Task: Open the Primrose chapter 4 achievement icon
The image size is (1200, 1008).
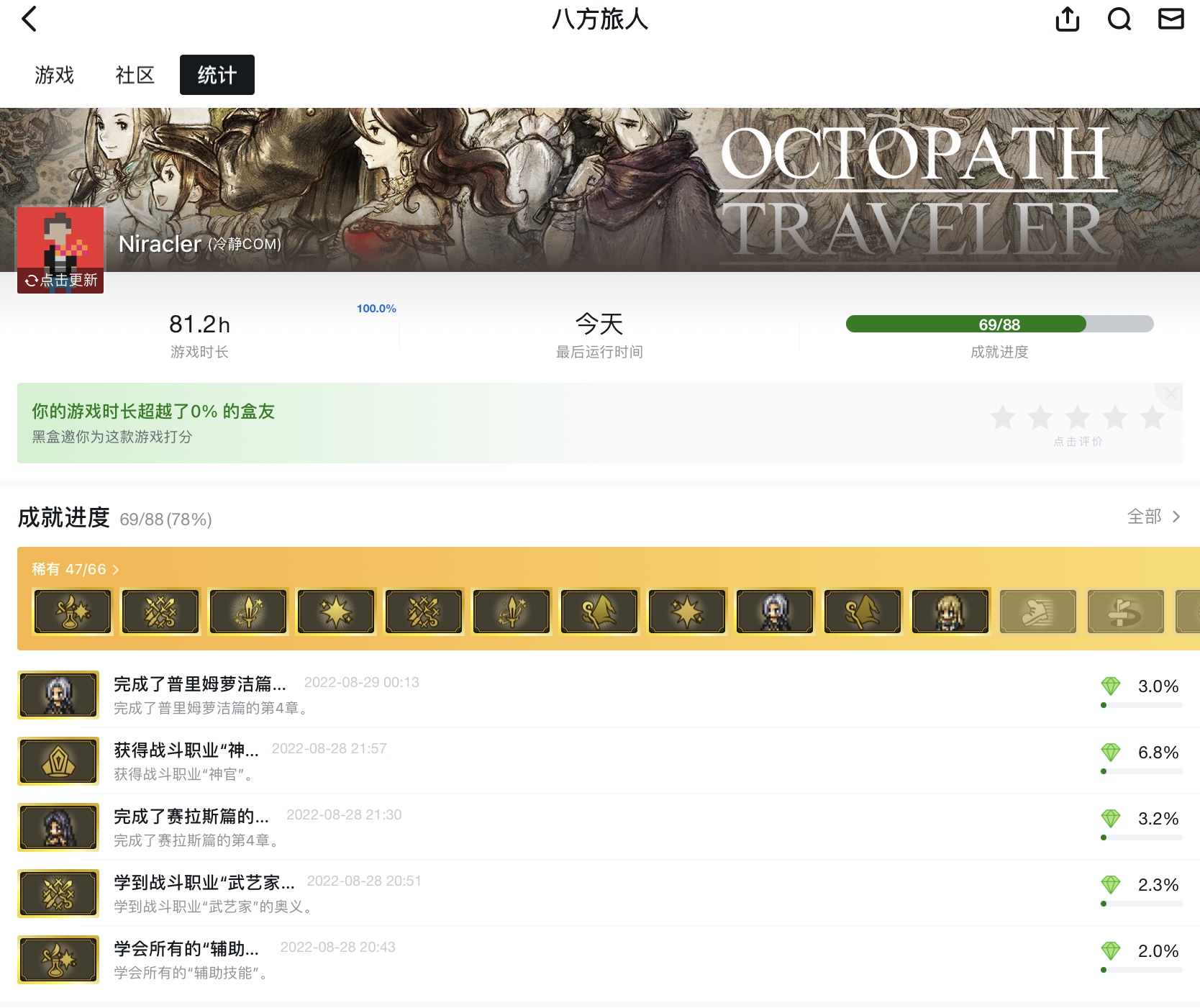Action: [x=58, y=695]
